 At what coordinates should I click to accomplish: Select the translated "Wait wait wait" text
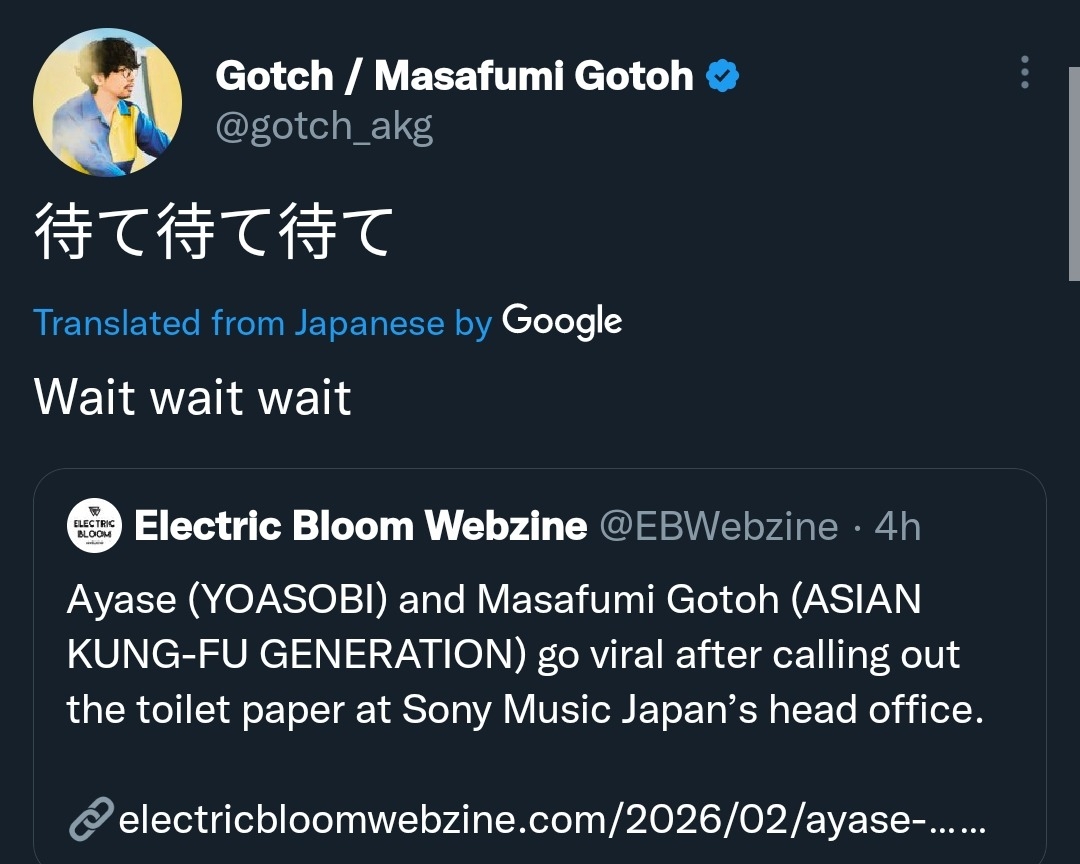tap(193, 397)
